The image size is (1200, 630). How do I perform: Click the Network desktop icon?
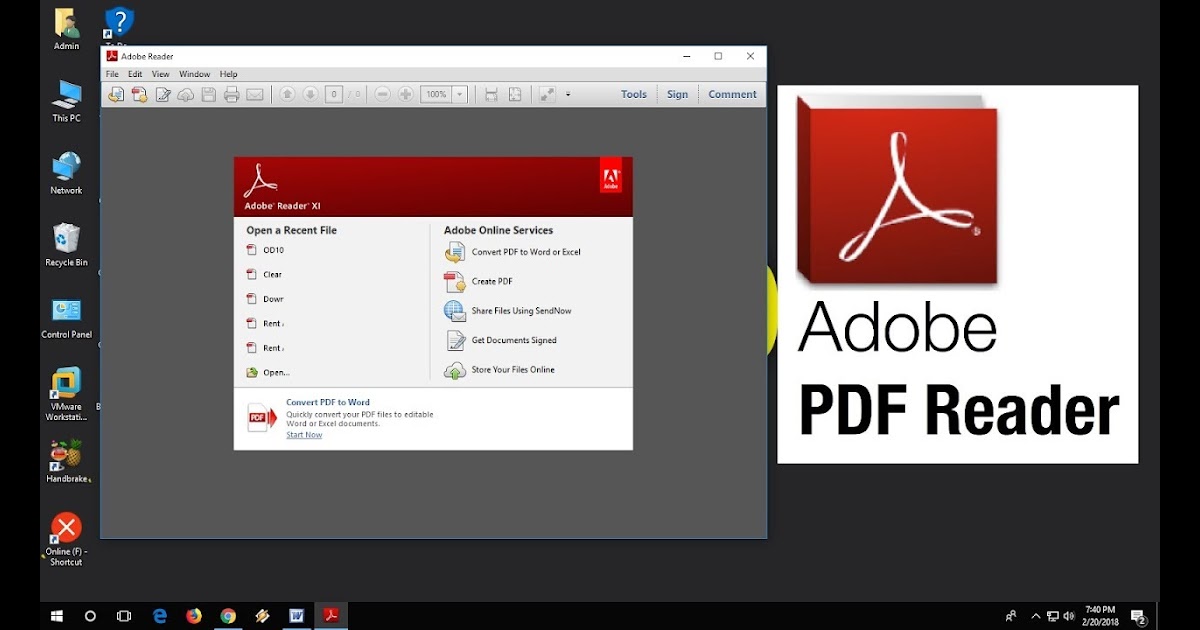(x=67, y=174)
